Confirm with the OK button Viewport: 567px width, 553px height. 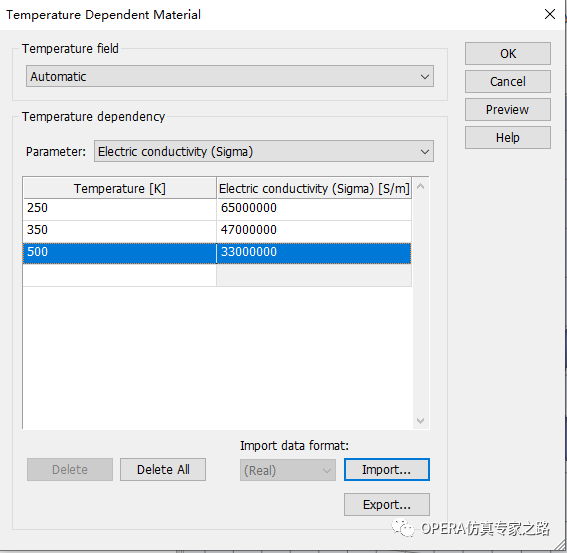pos(508,54)
